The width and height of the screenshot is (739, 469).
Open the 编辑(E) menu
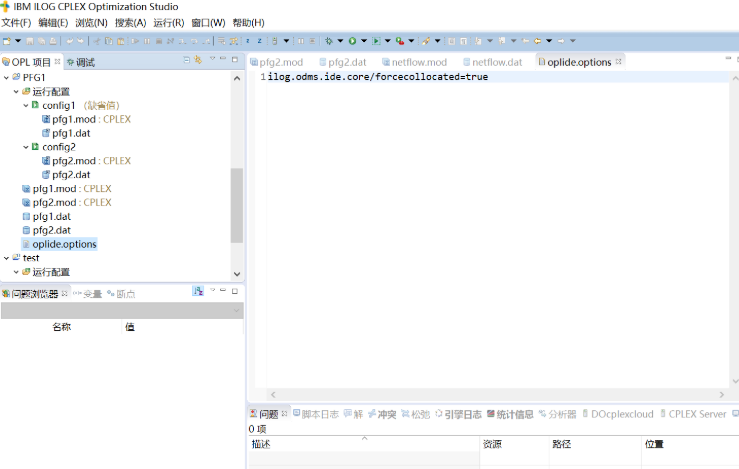pos(53,23)
